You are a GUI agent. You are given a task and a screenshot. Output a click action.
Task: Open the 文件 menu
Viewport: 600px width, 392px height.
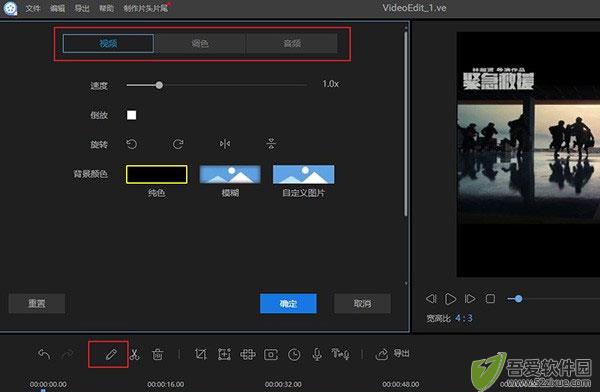pos(33,8)
